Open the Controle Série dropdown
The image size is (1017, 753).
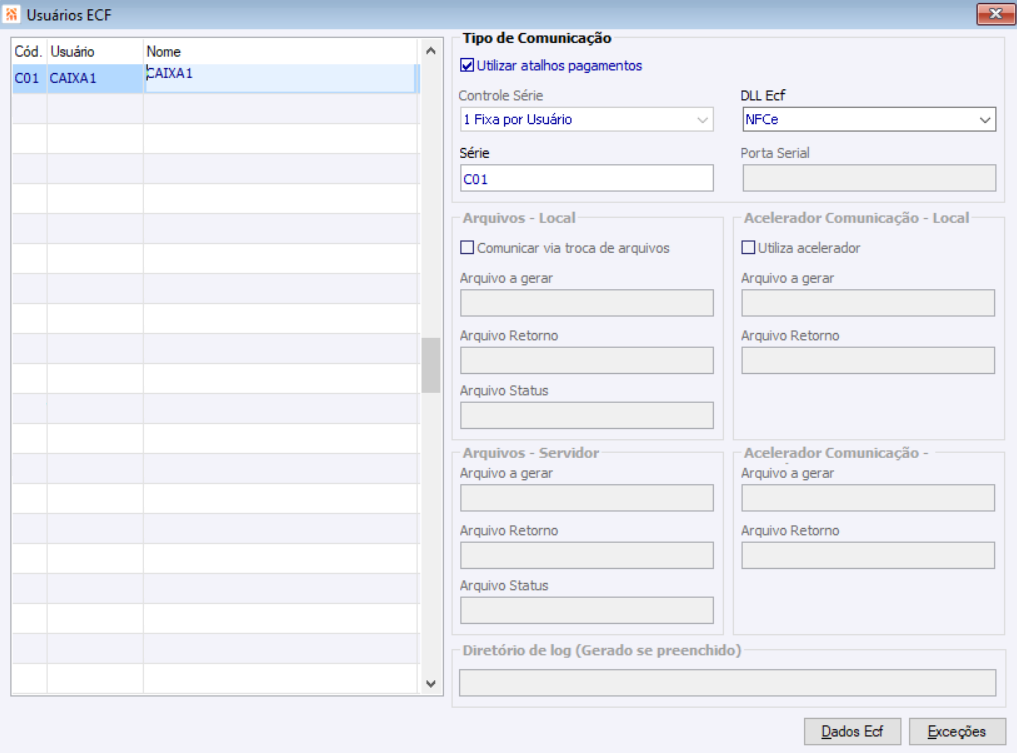click(x=586, y=120)
